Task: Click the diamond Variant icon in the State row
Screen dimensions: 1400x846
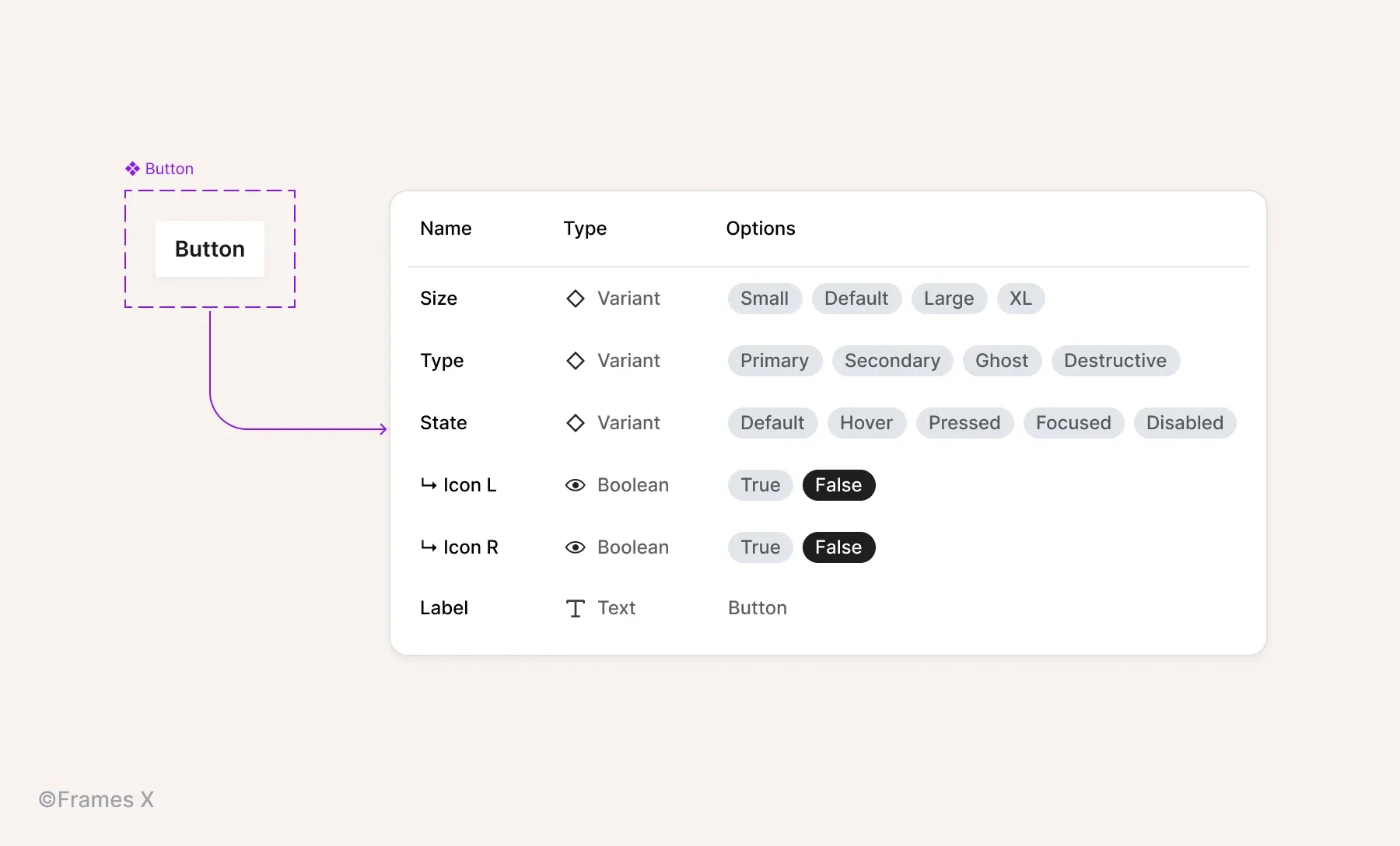Action: [x=576, y=423]
